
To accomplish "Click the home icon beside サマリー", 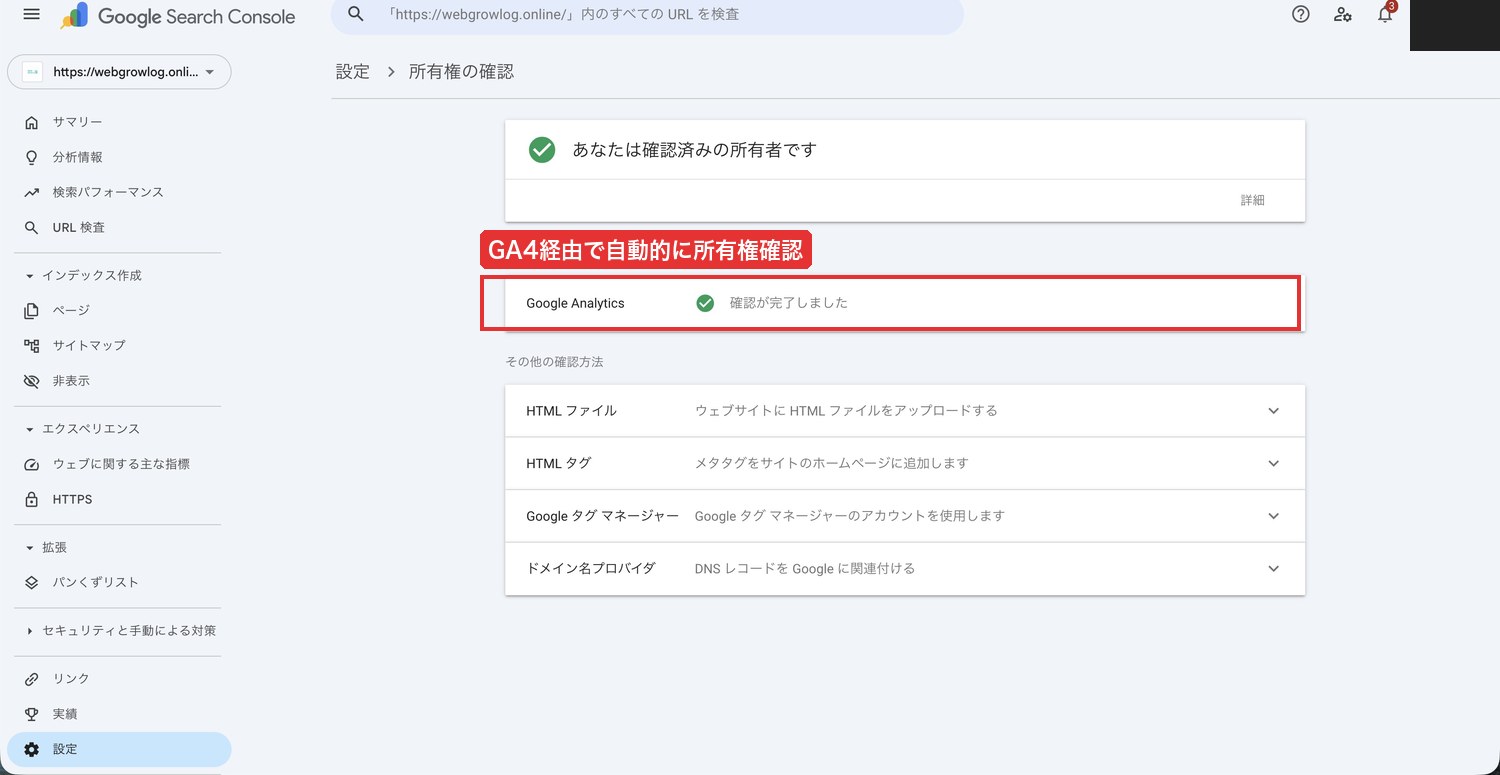I will tap(32, 122).
